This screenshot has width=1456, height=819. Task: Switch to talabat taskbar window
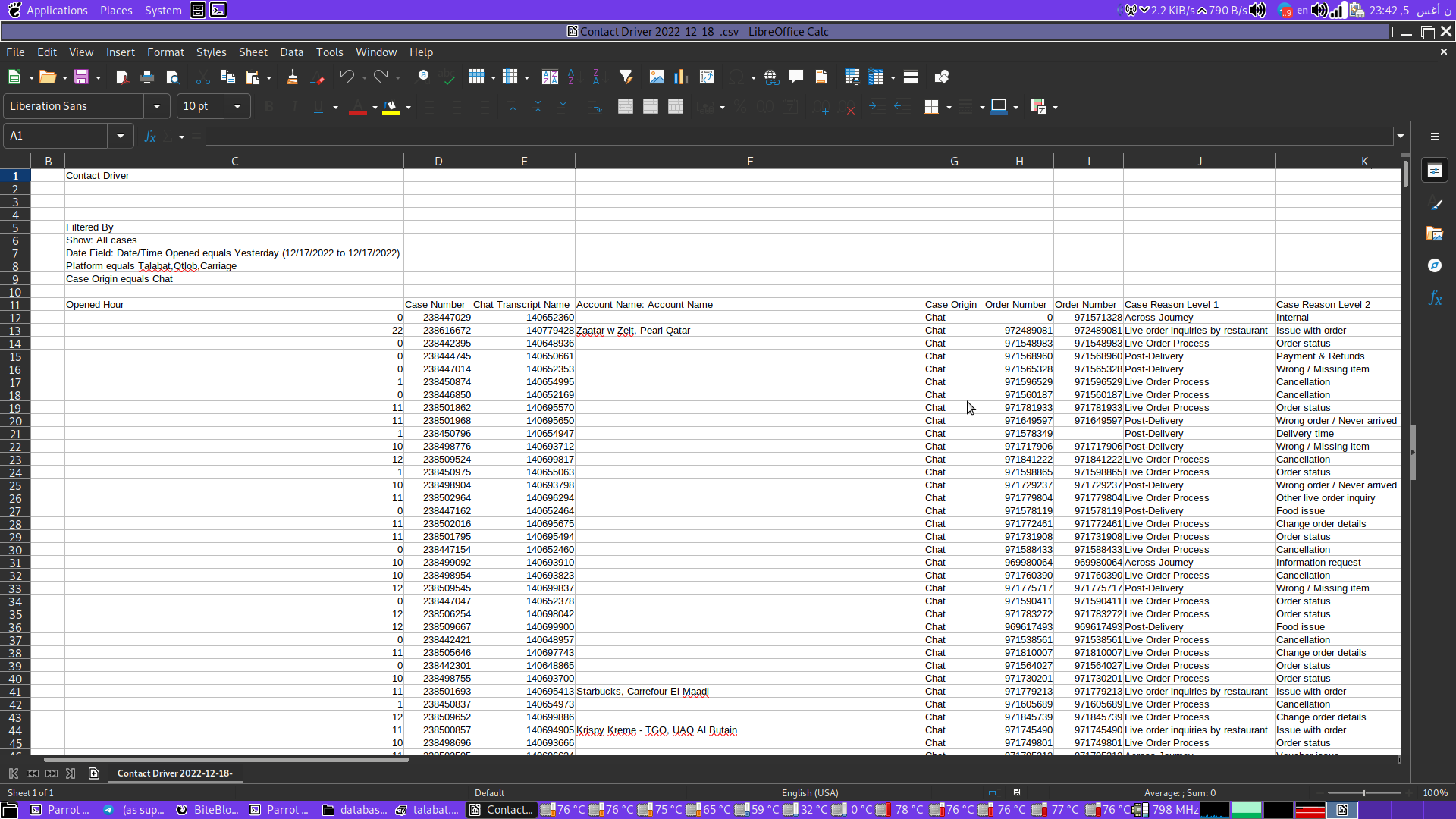[x=428, y=810]
